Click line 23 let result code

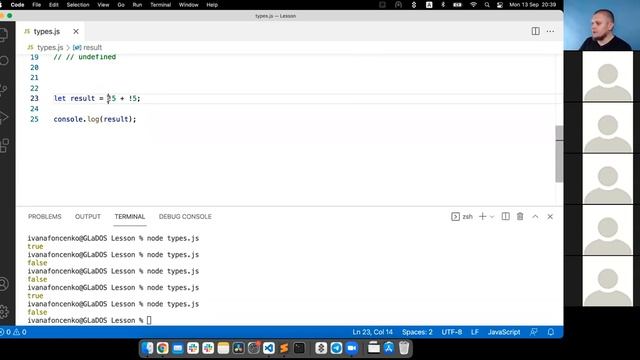tap(97, 98)
